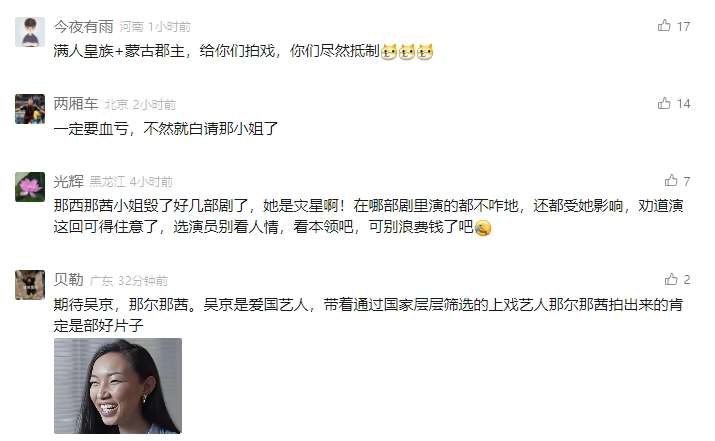Visit user 光辉's profile name
Screen dimensions: 715x441
pos(68,182)
